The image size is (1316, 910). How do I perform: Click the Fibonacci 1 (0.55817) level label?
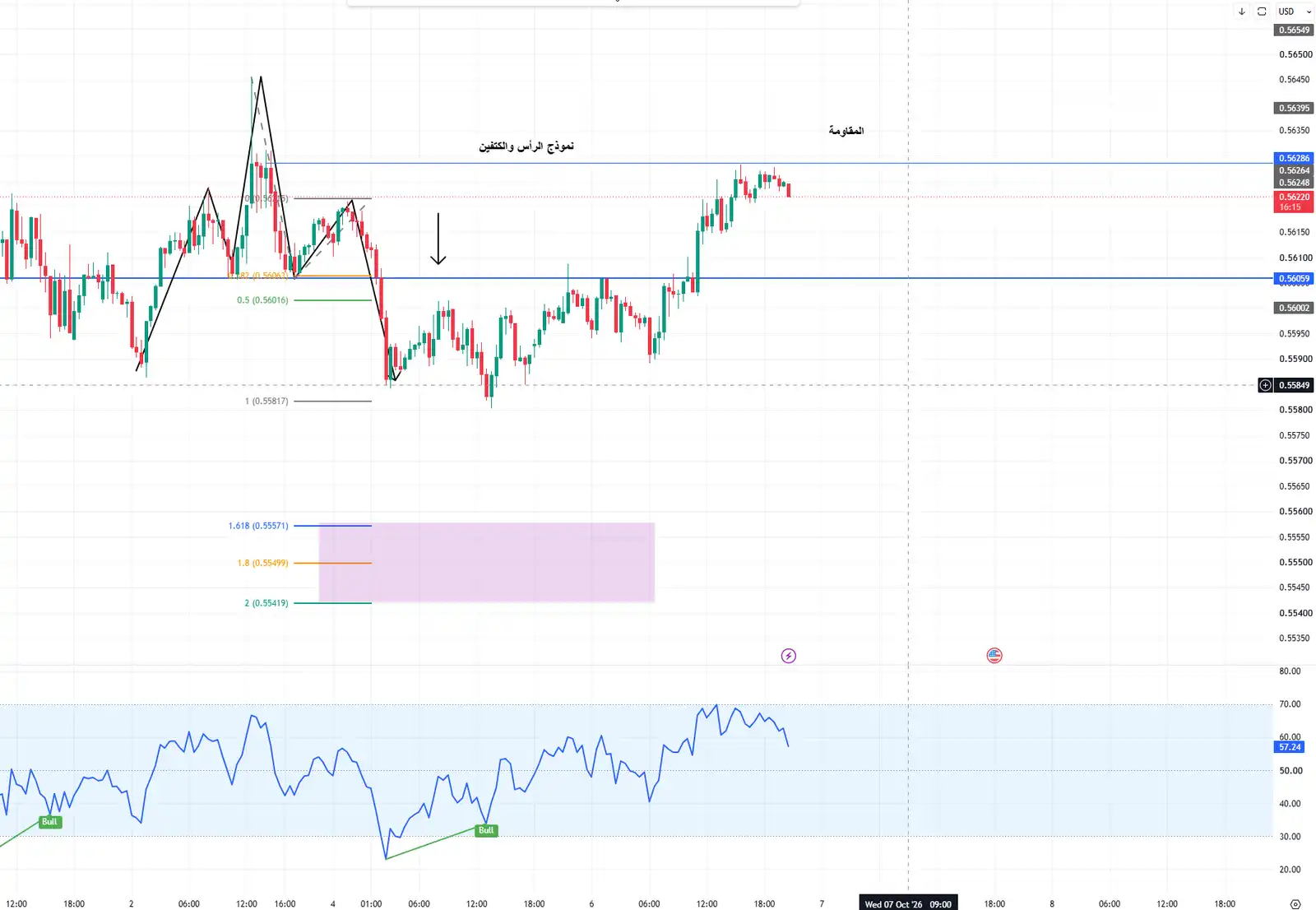click(x=266, y=402)
